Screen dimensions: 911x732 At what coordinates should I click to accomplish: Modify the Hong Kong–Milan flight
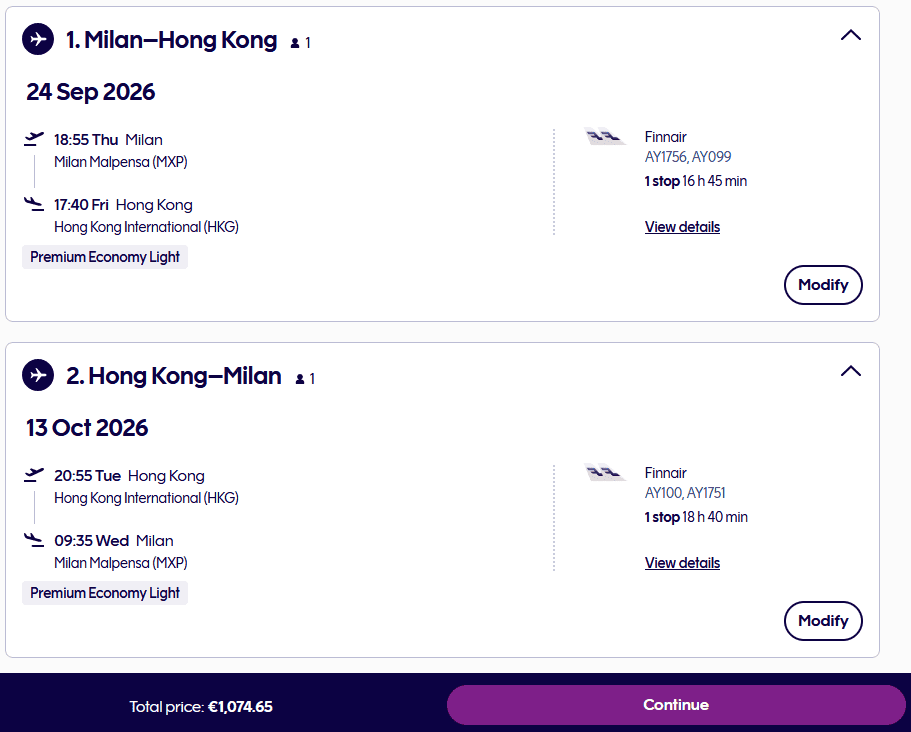(x=823, y=621)
